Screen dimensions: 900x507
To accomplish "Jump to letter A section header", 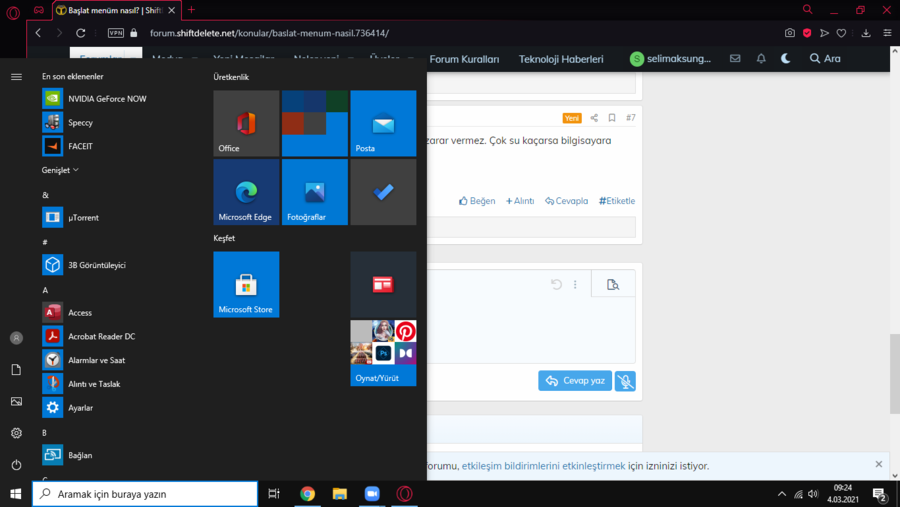I will click(x=45, y=291).
